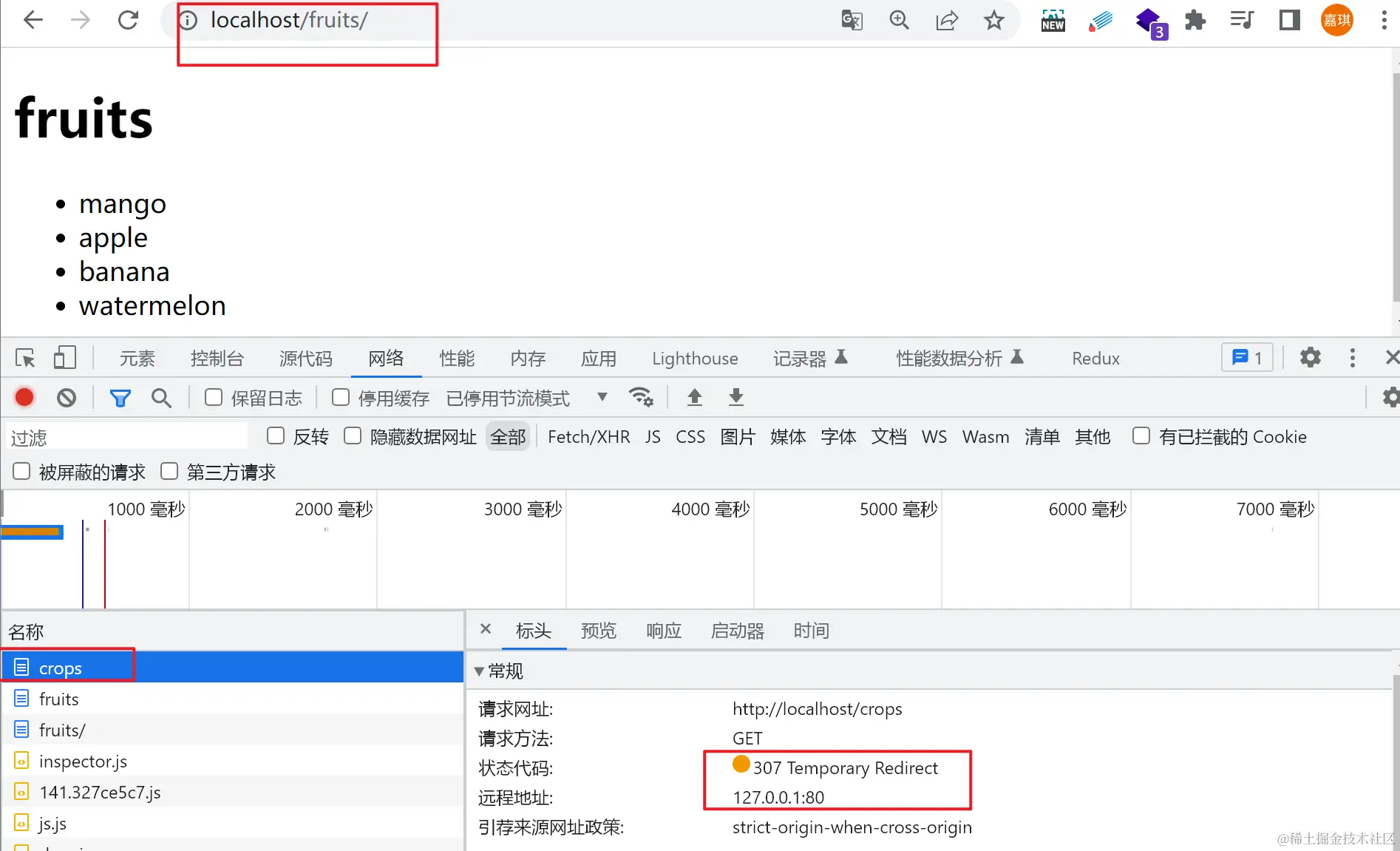
Task: Select the inspector.js request row
Action: pos(233,761)
